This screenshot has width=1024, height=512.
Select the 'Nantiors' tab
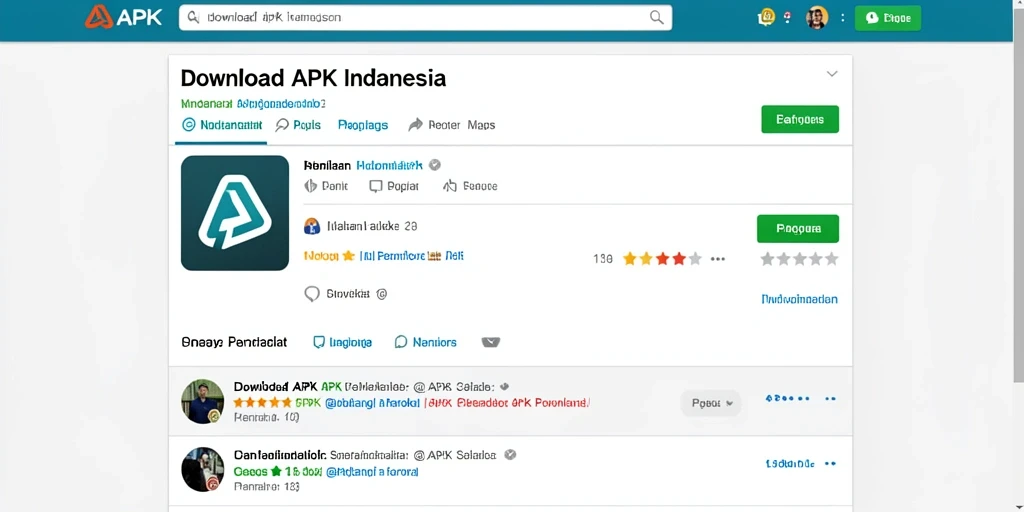click(426, 342)
